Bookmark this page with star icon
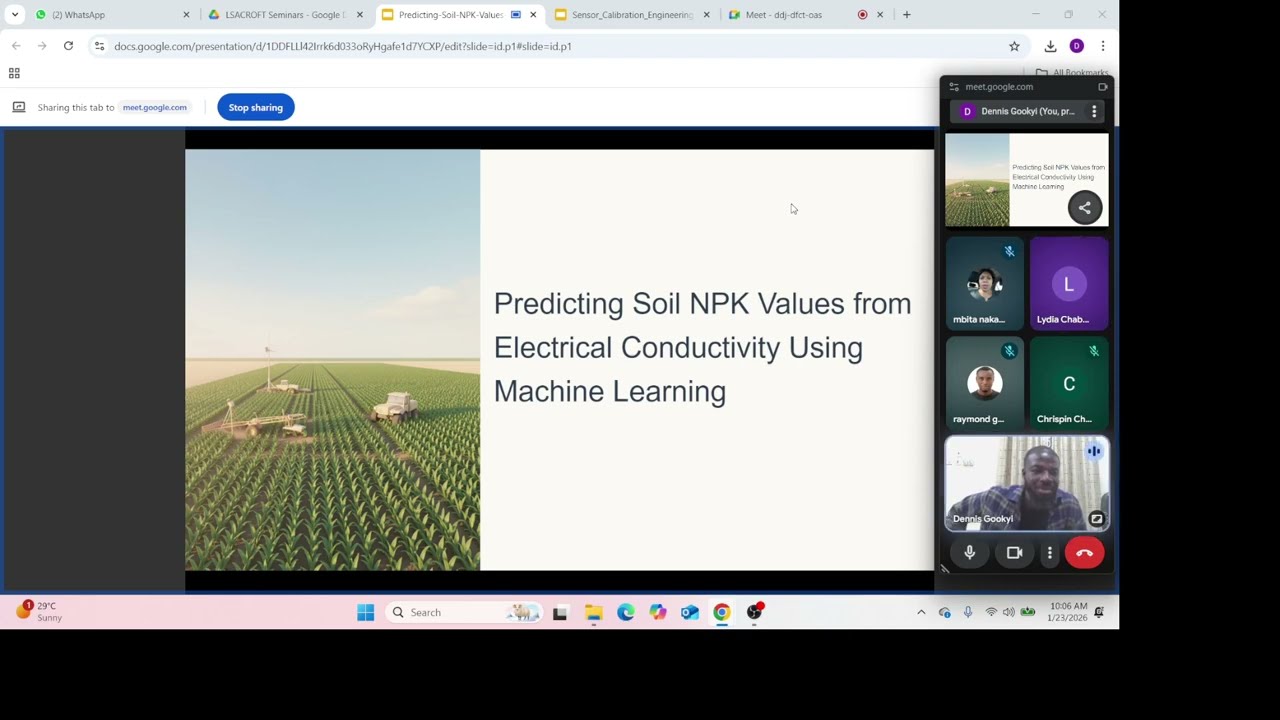This screenshot has height=720, width=1280. [x=1014, y=46]
